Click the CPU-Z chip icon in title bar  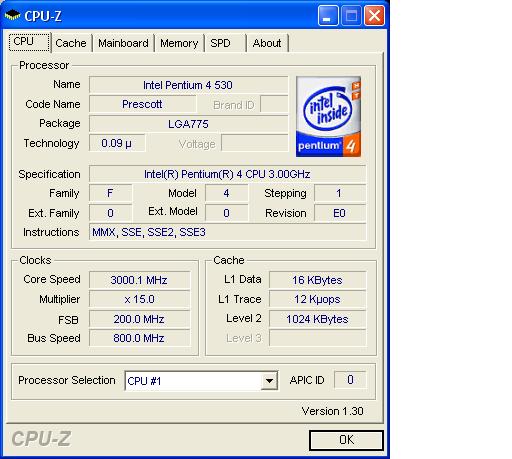pos(12,15)
